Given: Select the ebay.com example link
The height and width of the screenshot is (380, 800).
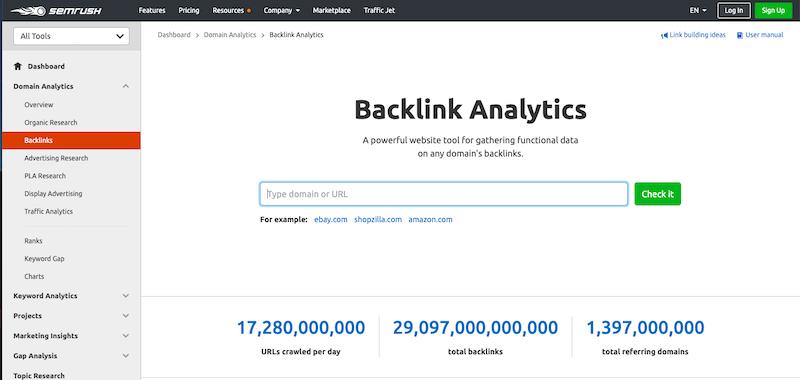Looking at the screenshot, I should point(331,220).
